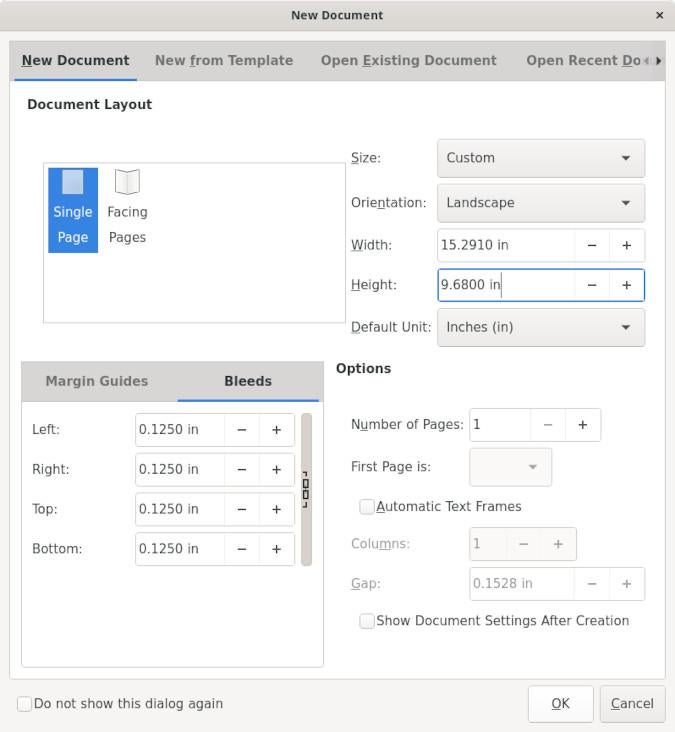675x732 pixels.
Task: Increase Width with the plus button
Action: tap(627, 245)
